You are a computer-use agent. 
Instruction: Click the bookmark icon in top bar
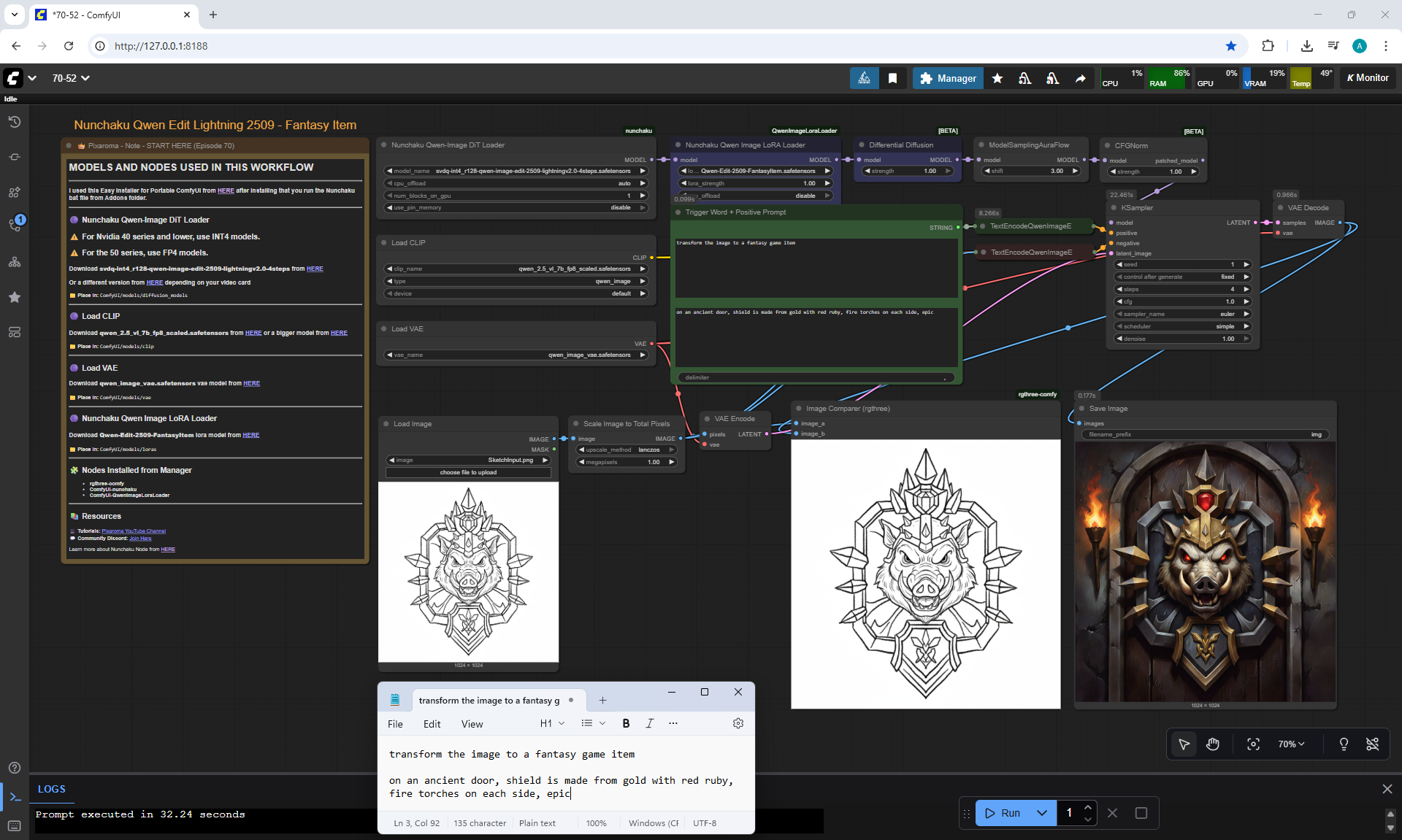pos(892,78)
